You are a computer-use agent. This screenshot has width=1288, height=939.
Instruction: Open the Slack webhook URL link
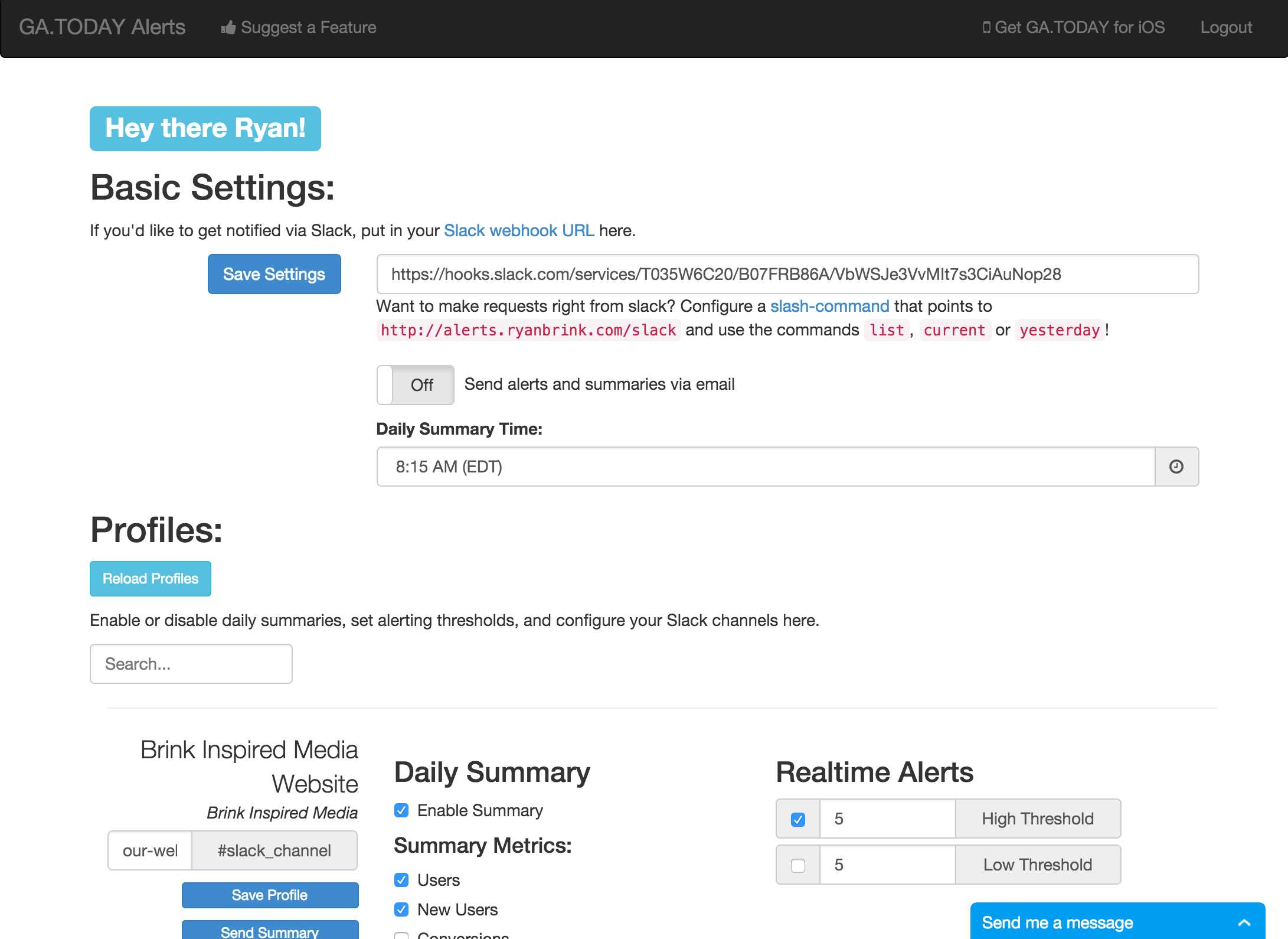point(518,230)
